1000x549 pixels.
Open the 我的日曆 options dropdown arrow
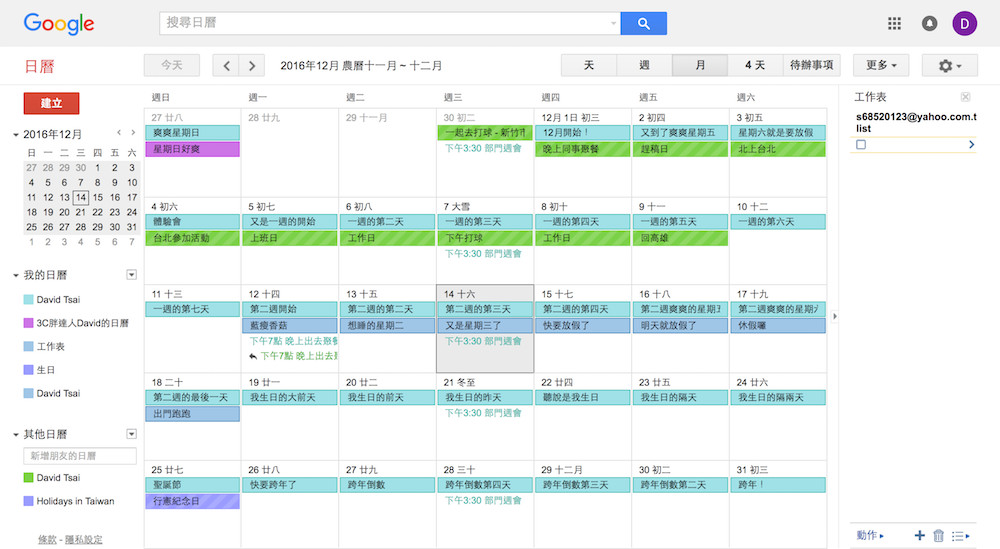[131, 275]
